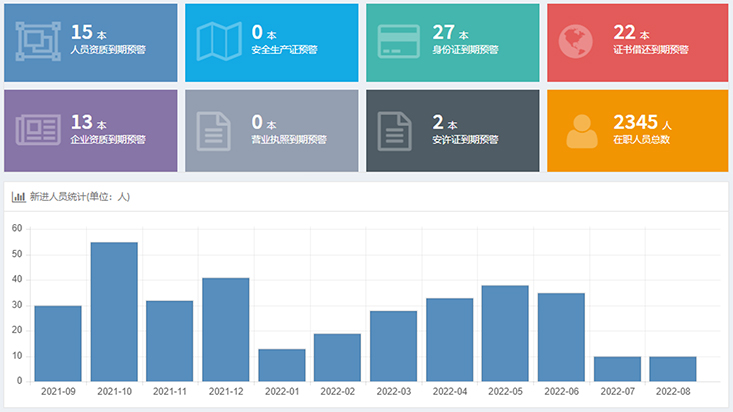This screenshot has height=412, width=733.
Task: Select the 2022-08 bar in the chart
Action: coord(673,368)
